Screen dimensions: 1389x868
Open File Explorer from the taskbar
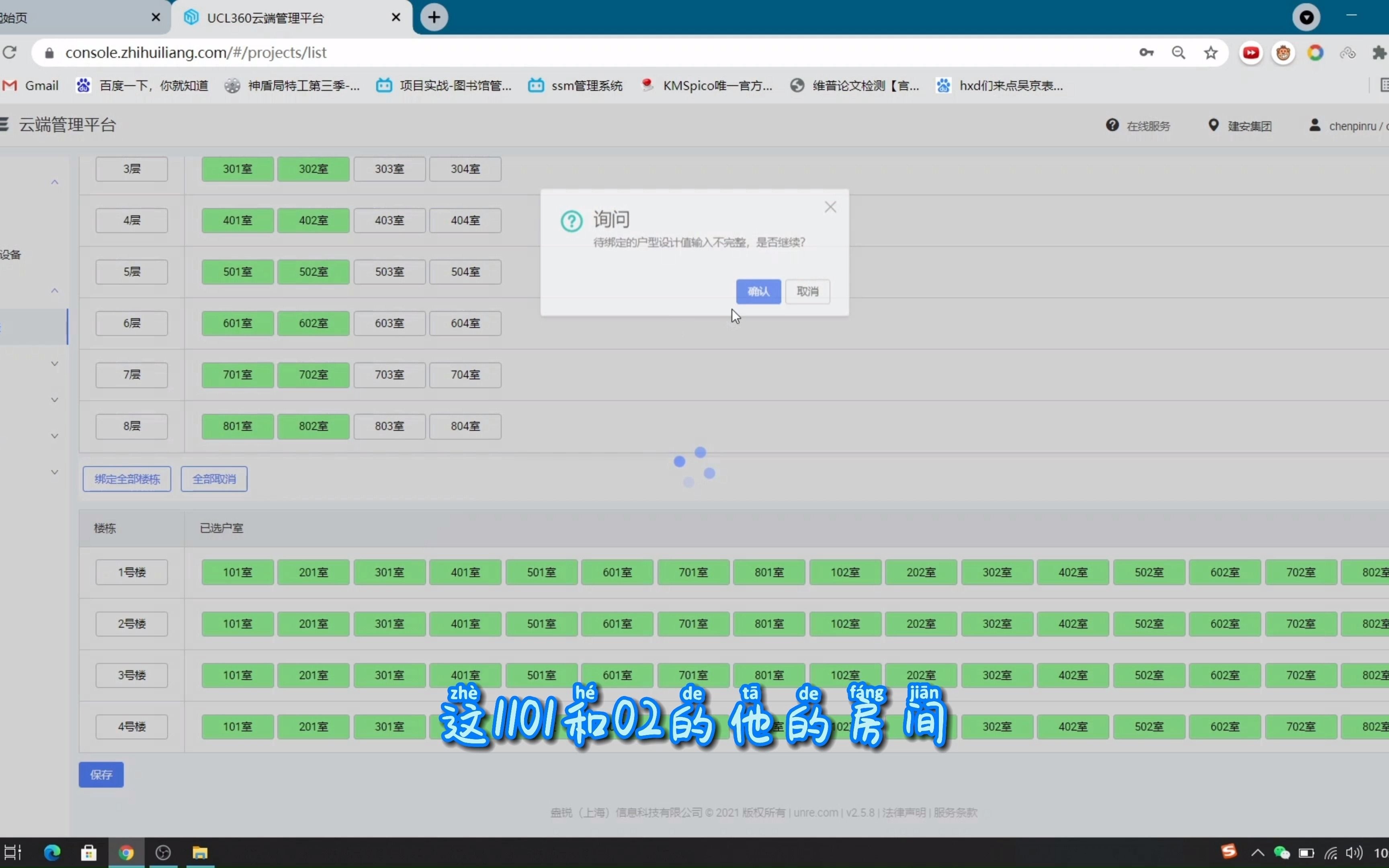click(x=200, y=852)
